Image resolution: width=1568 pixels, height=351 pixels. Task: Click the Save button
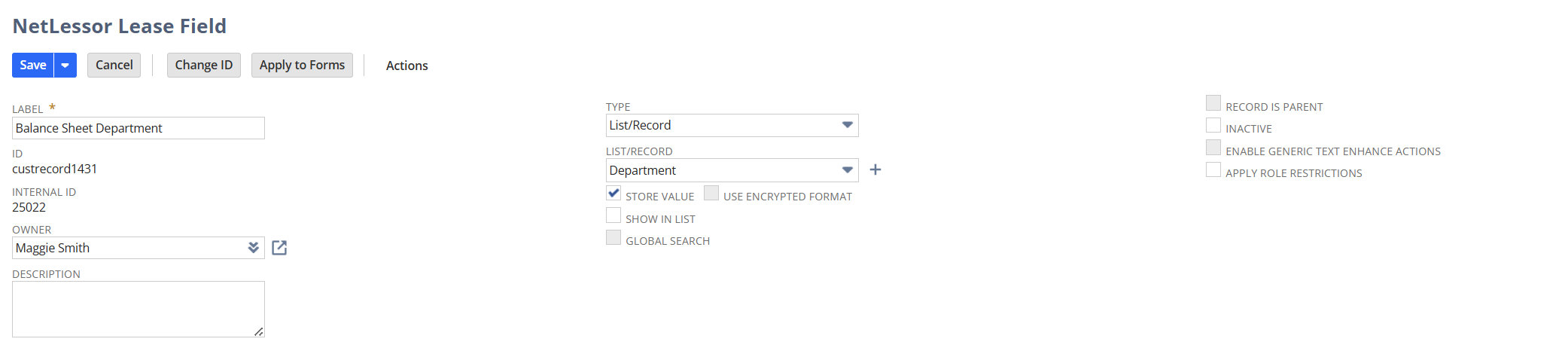click(33, 66)
